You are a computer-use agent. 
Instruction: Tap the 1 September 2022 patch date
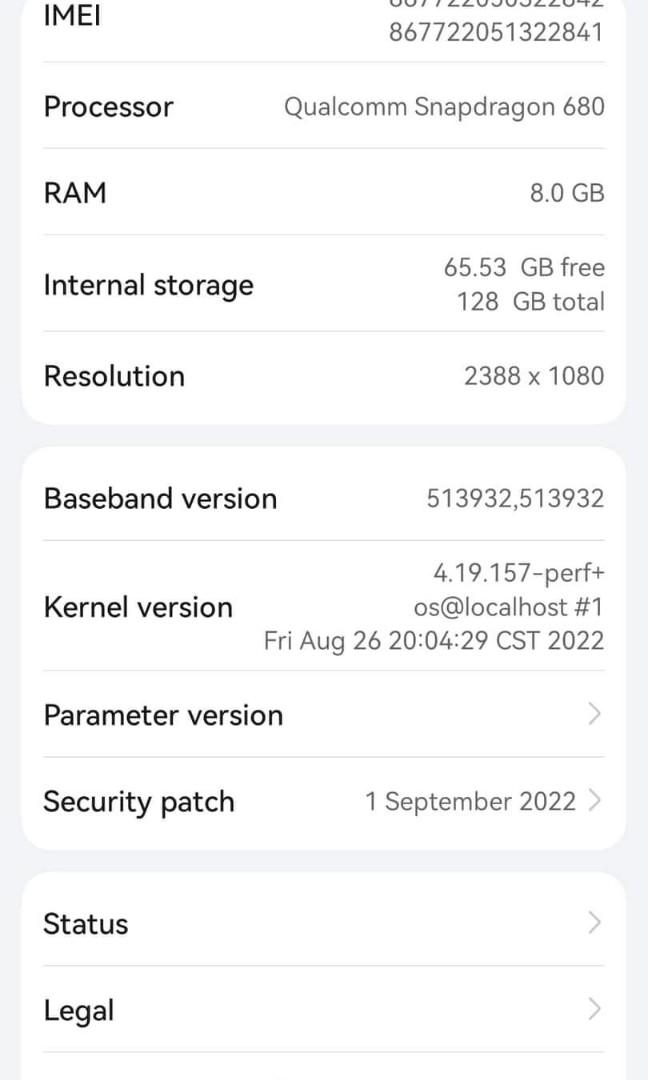(x=470, y=801)
